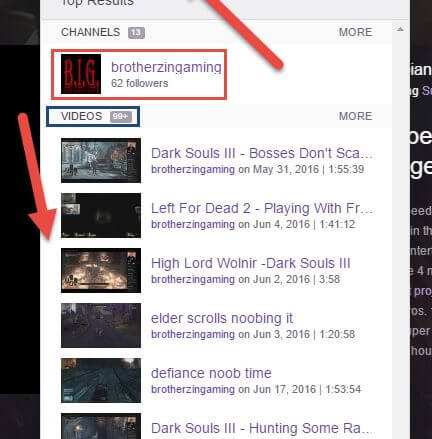Click thumbnail of Dark Souls III Bosses video

click(101, 161)
